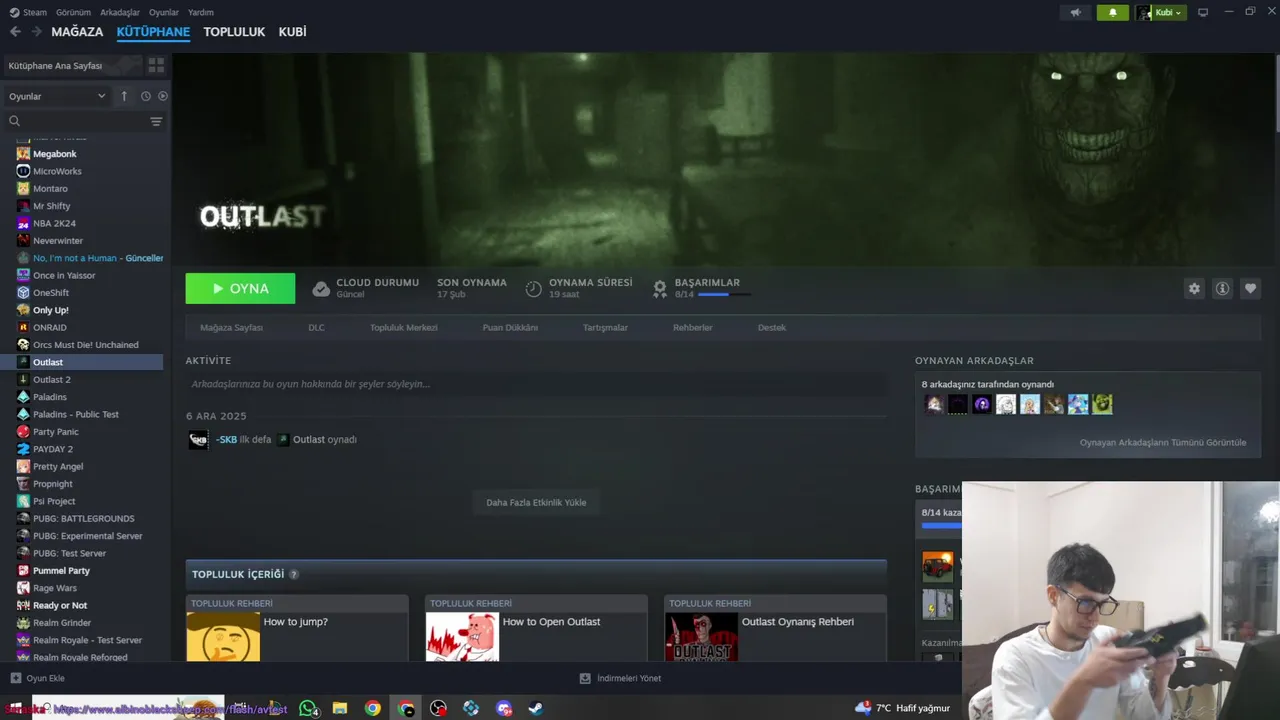Open the library filter options icon
The image size is (1280, 720).
[156, 121]
